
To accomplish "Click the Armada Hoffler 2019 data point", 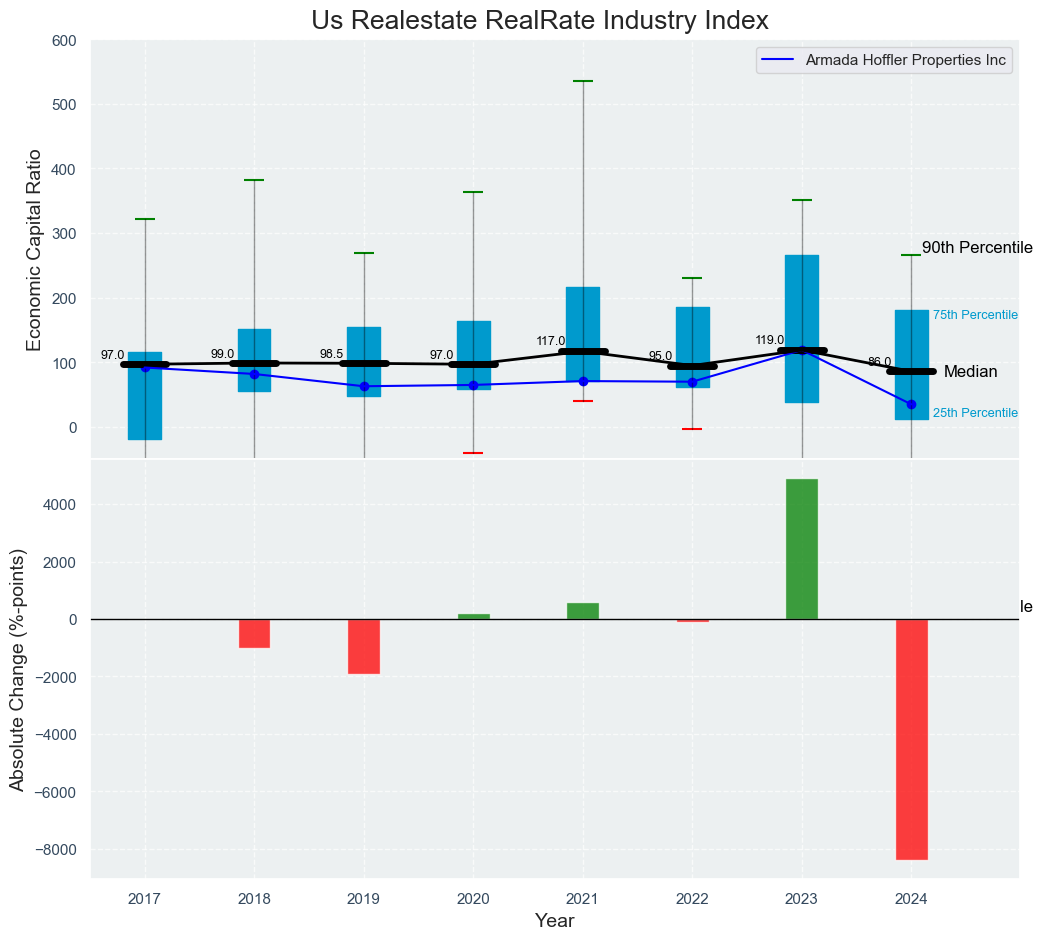I will pos(364,386).
